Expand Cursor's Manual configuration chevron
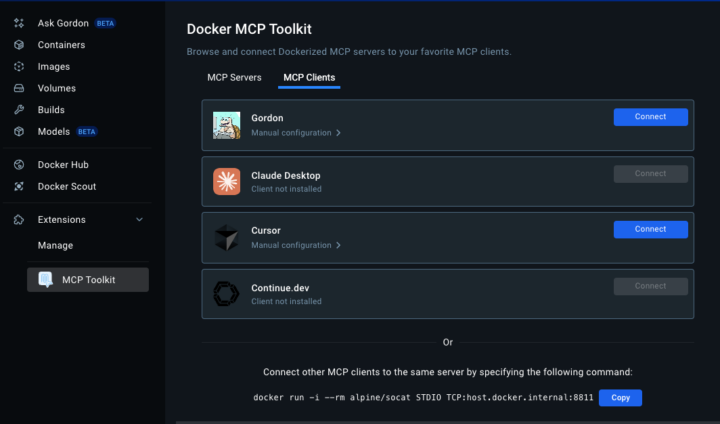The height and width of the screenshot is (424, 720). click(338, 245)
